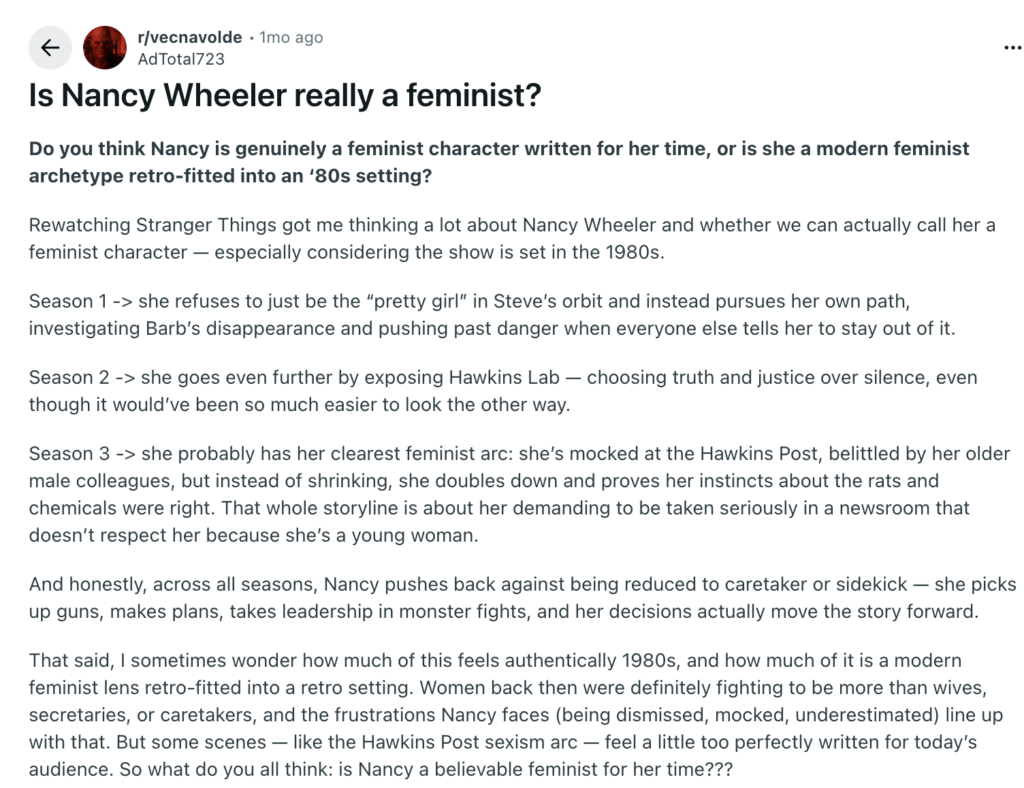This screenshot has width=1024, height=788.
Task: Open the r/vecnavolde community avatar
Action: [x=104, y=48]
